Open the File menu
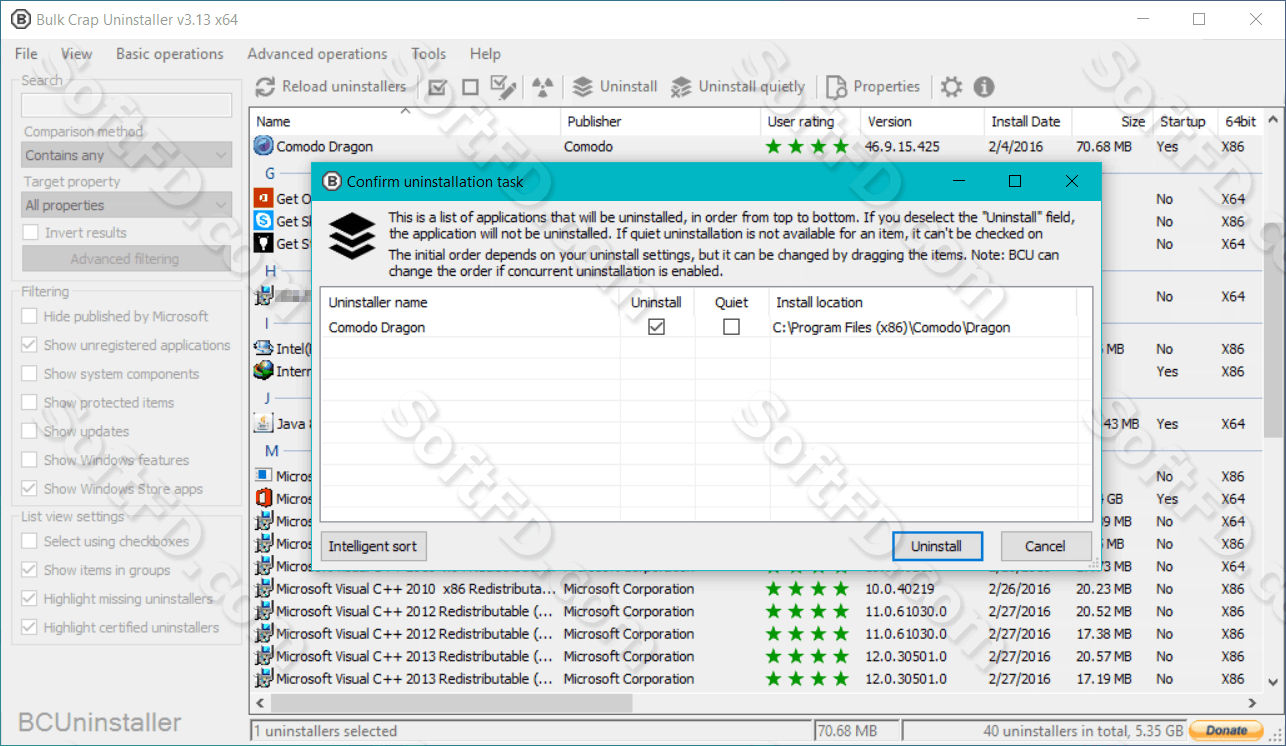1286x746 pixels. tap(26, 54)
